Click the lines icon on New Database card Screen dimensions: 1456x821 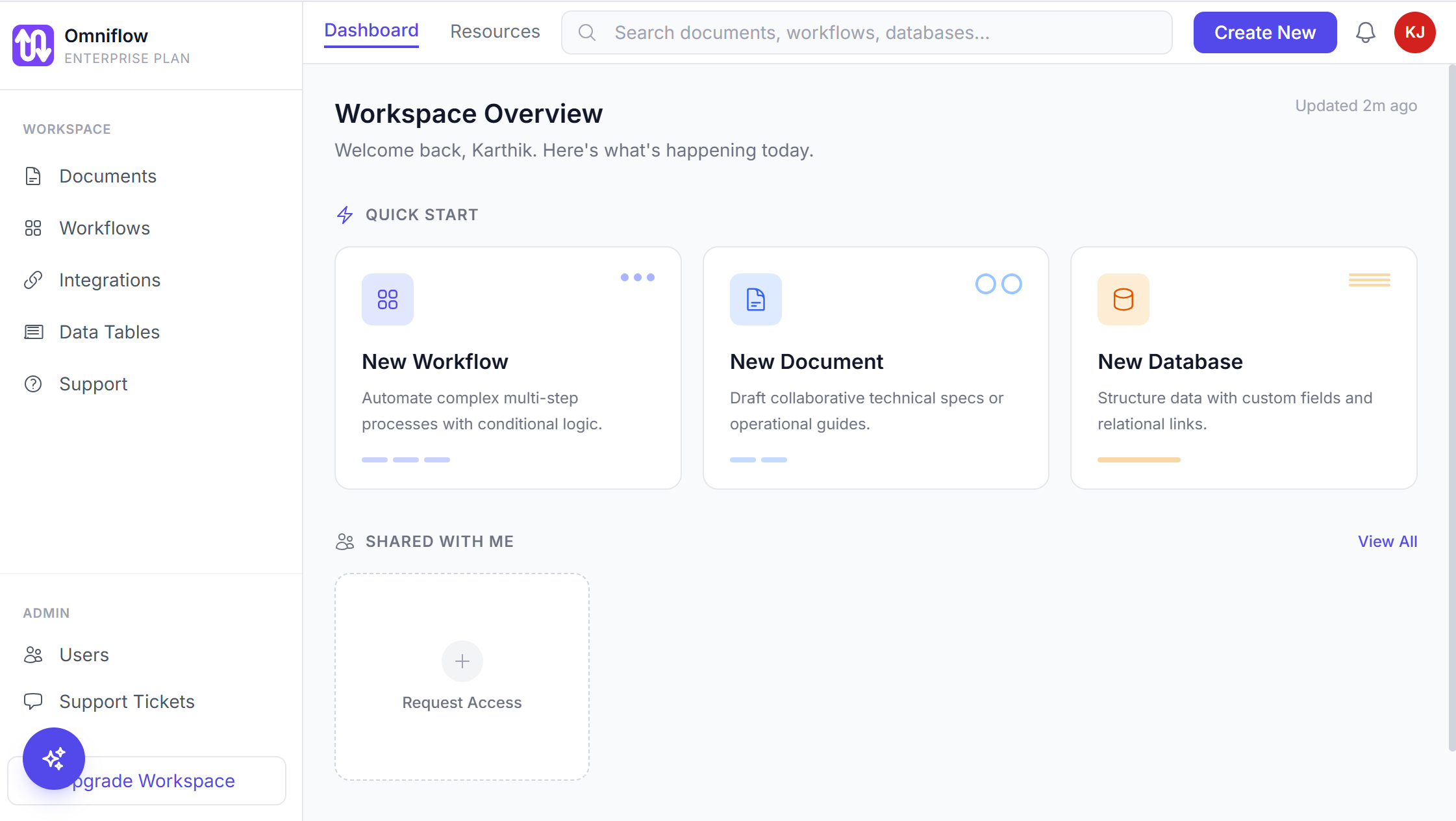1370,280
